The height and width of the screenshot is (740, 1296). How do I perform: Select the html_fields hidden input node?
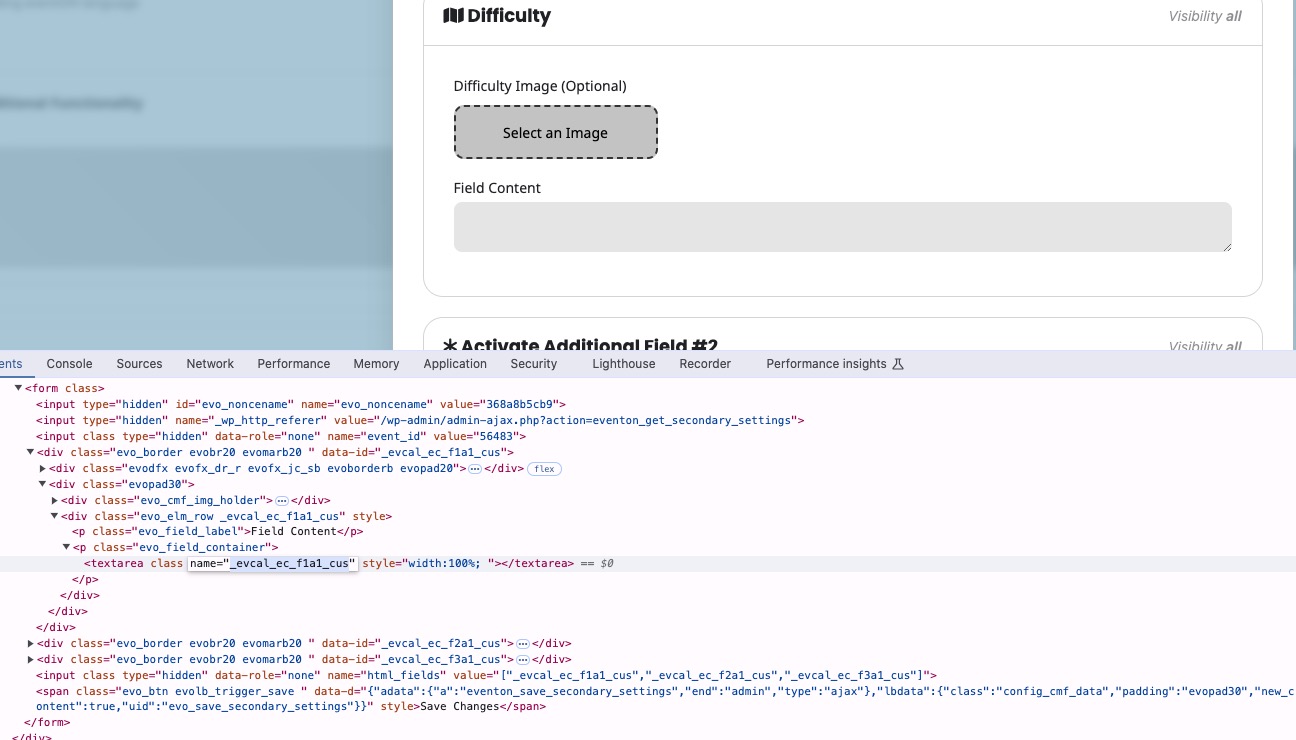click(486, 676)
